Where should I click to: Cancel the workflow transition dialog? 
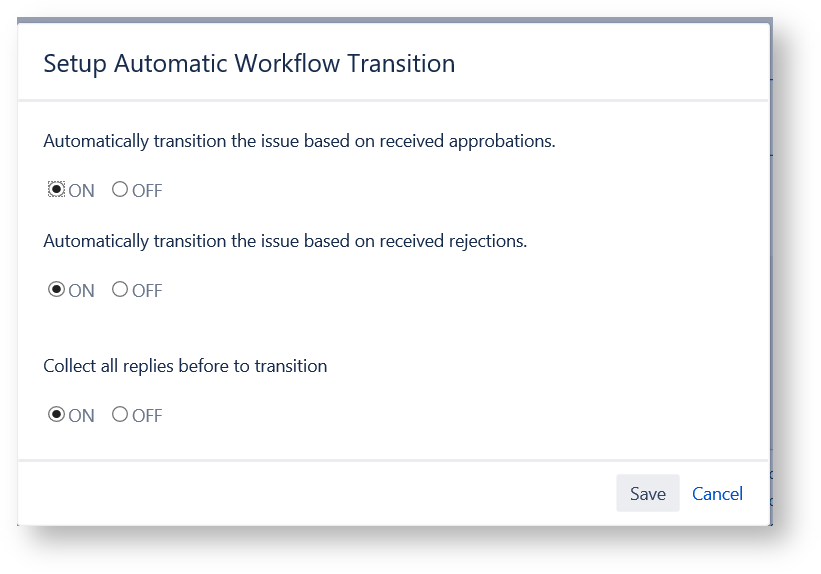[717, 494]
